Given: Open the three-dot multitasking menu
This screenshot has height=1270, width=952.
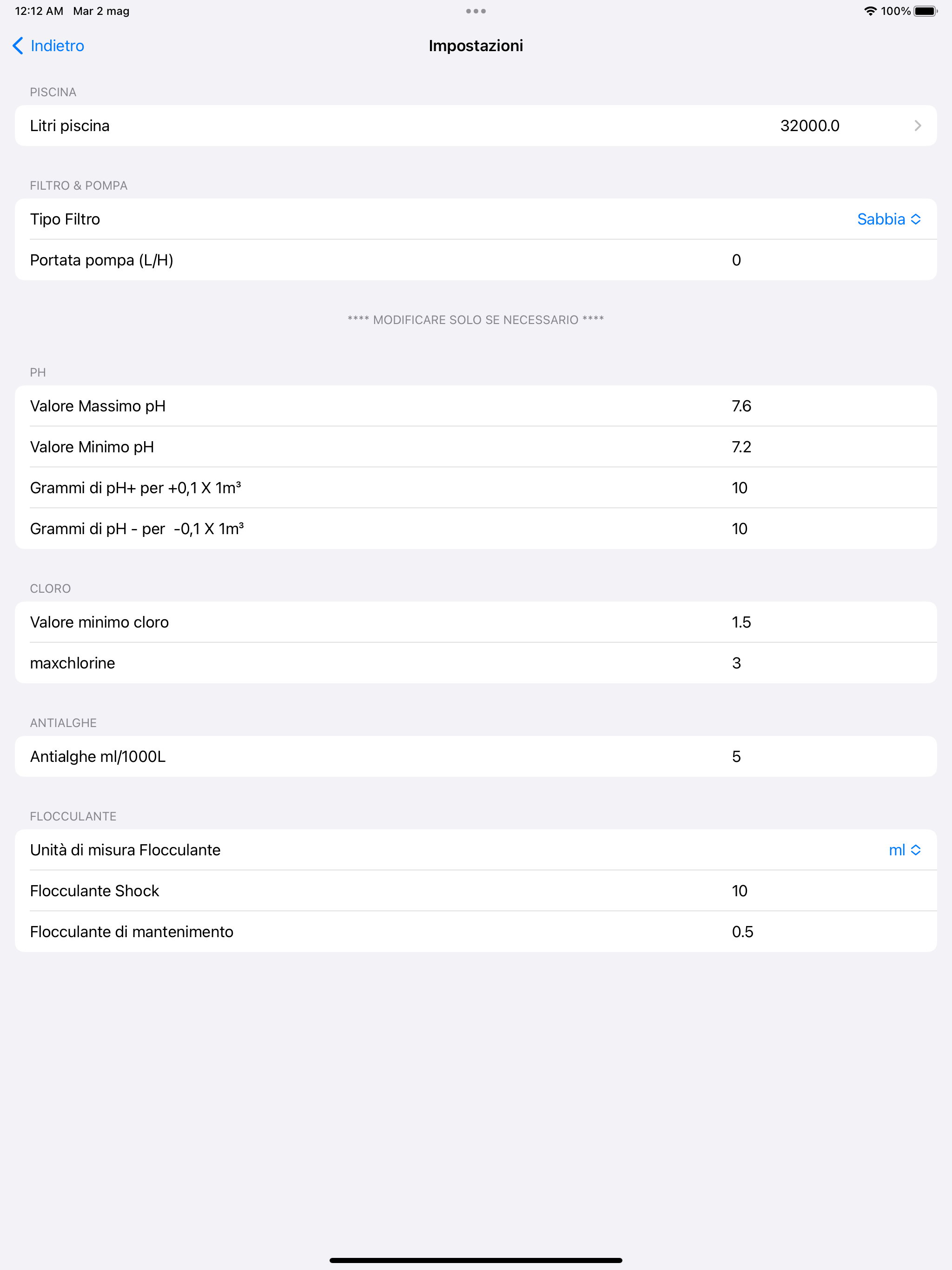Looking at the screenshot, I should pyautogui.click(x=476, y=11).
